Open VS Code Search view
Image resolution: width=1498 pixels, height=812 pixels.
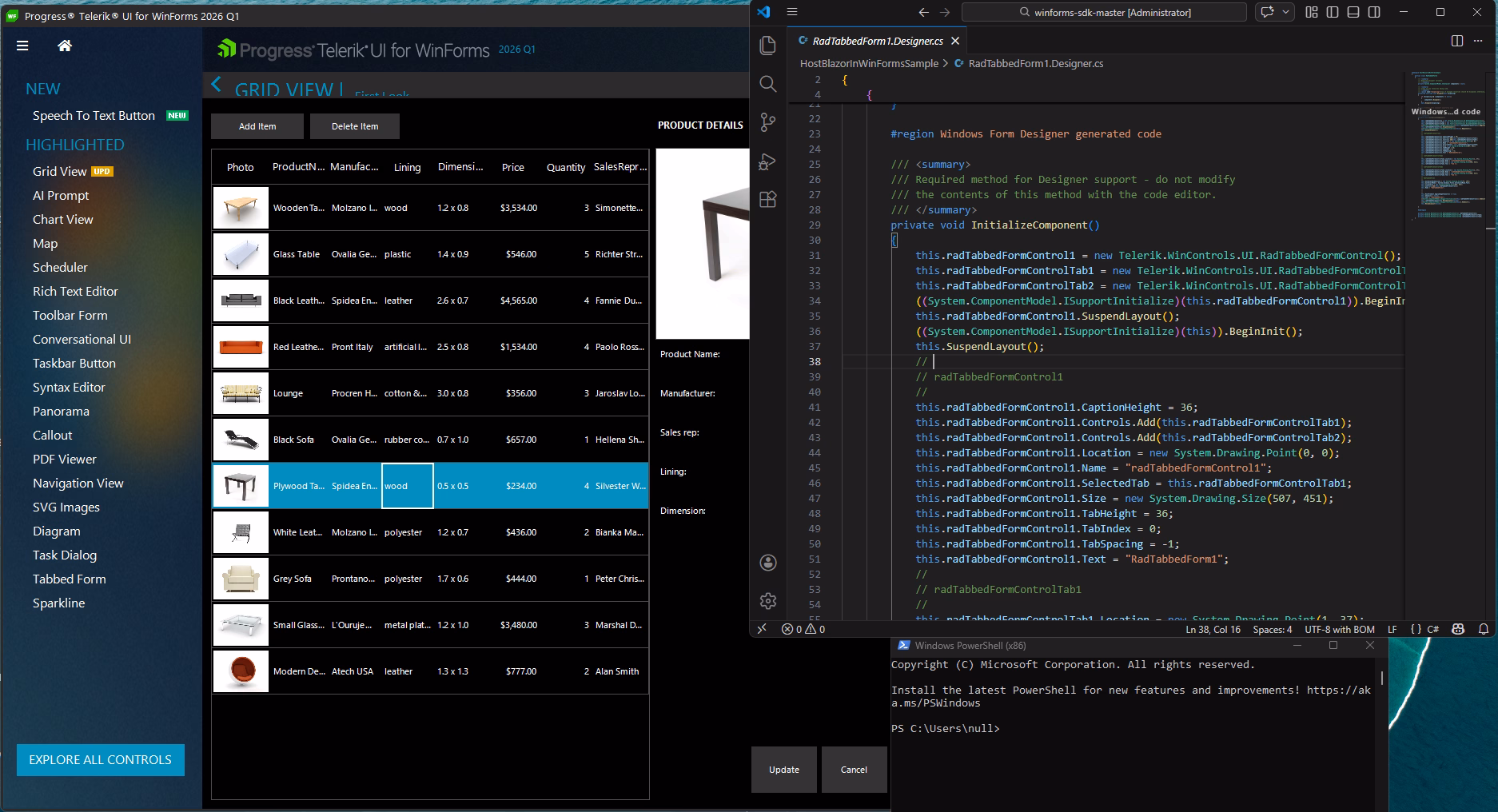pos(768,84)
